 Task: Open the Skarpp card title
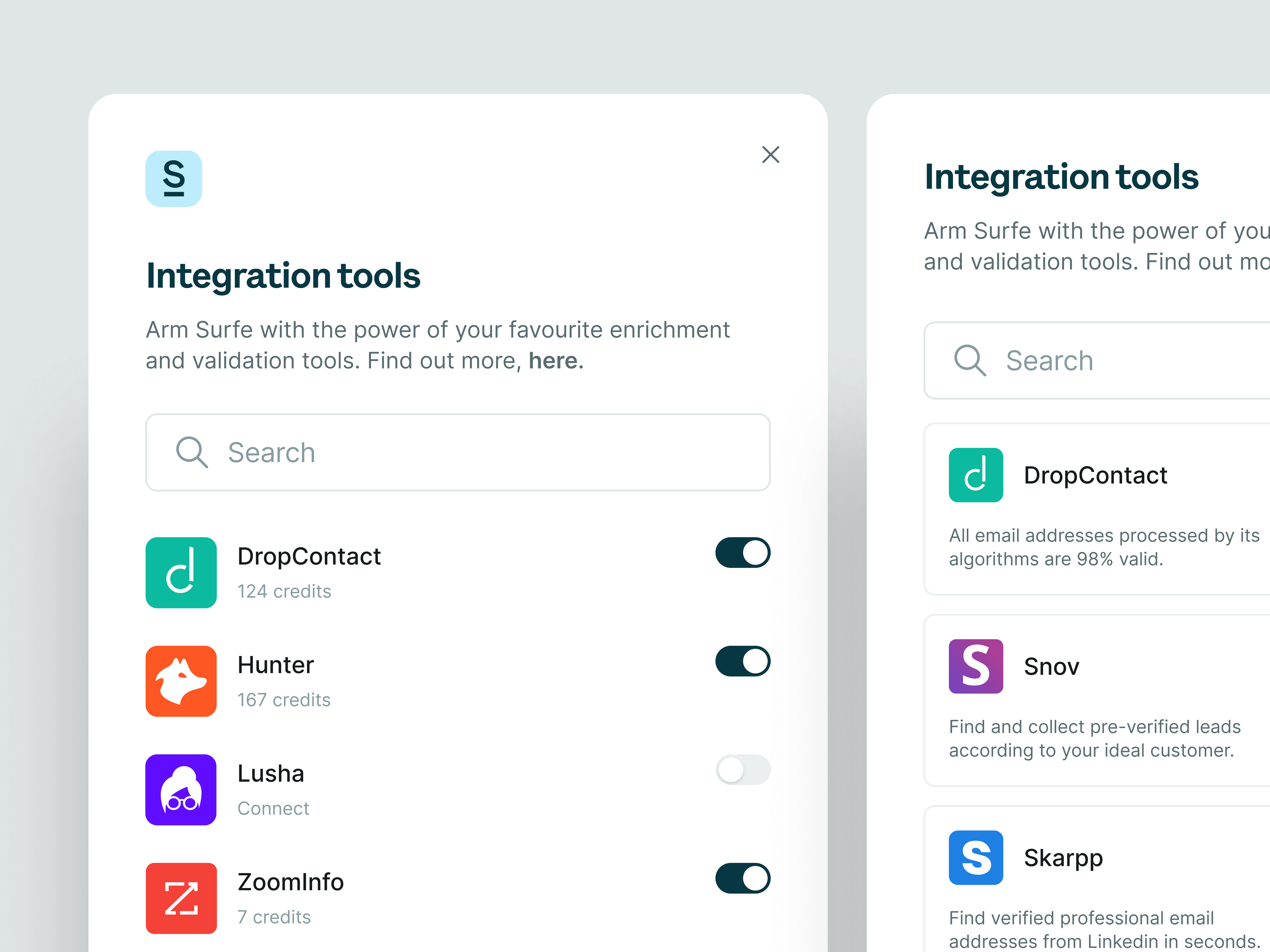click(x=1063, y=858)
